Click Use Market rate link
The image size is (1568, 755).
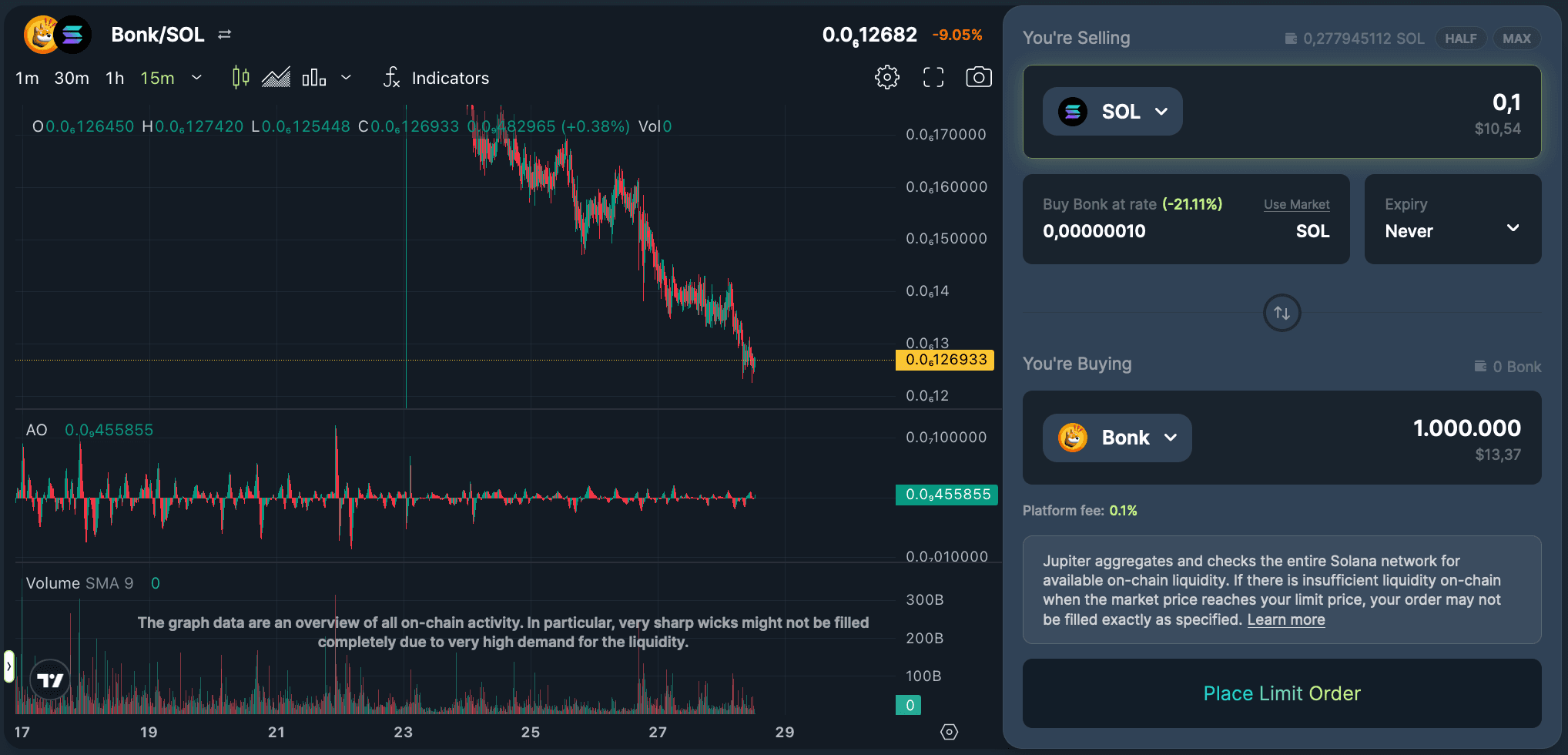click(1297, 204)
